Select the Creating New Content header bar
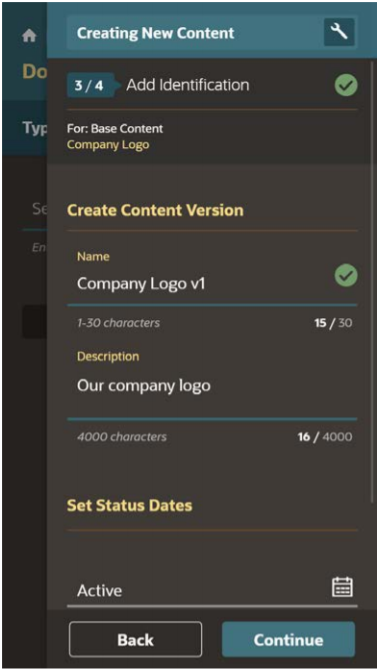Screen dimensions: 377x670 (x=212, y=32)
